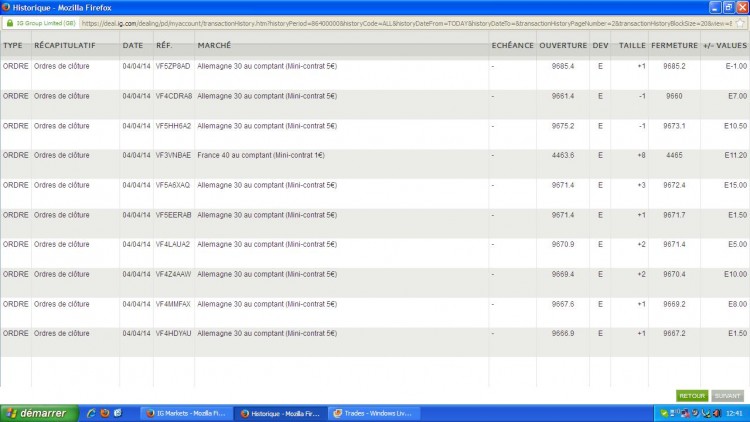This screenshot has height=422, width=750.
Task: Click the green shield tray icon
Action: (x=664, y=413)
